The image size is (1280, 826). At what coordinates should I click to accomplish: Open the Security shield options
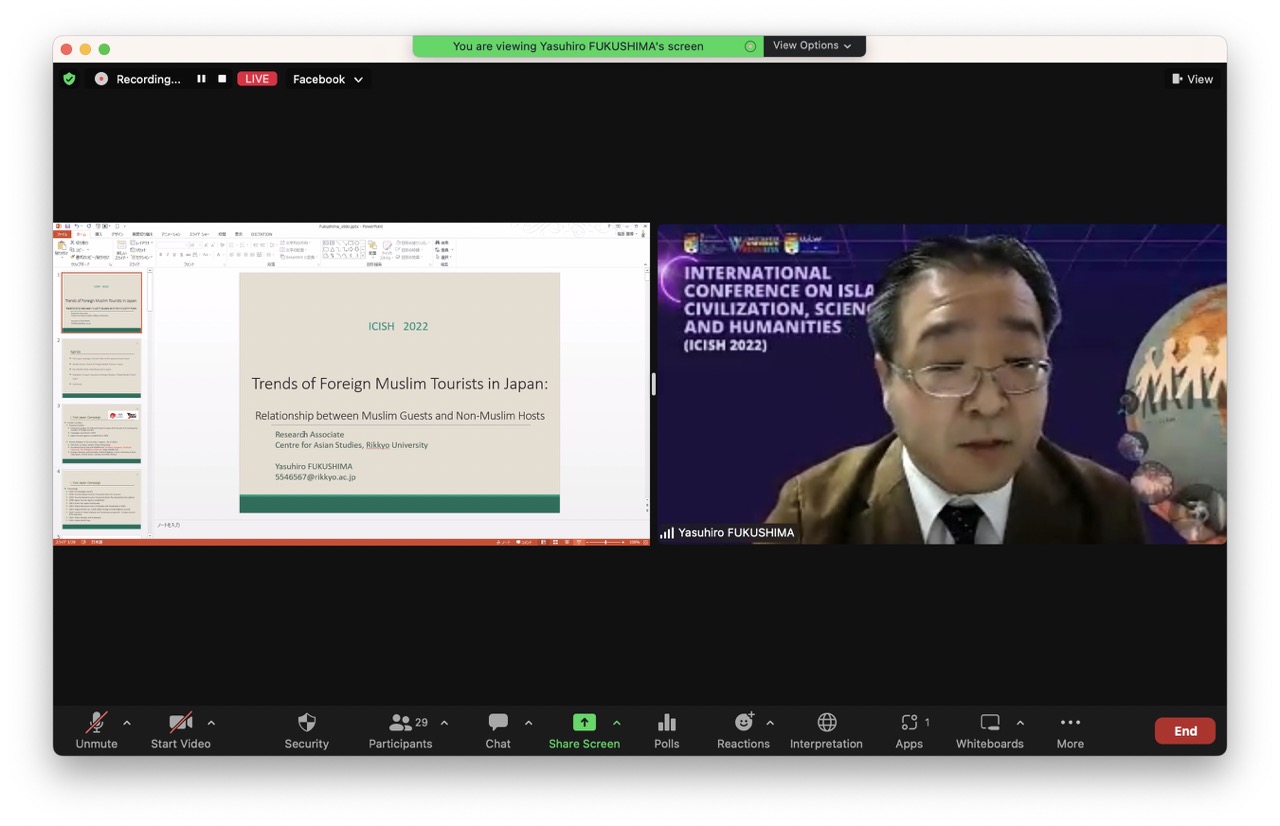coord(307,730)
